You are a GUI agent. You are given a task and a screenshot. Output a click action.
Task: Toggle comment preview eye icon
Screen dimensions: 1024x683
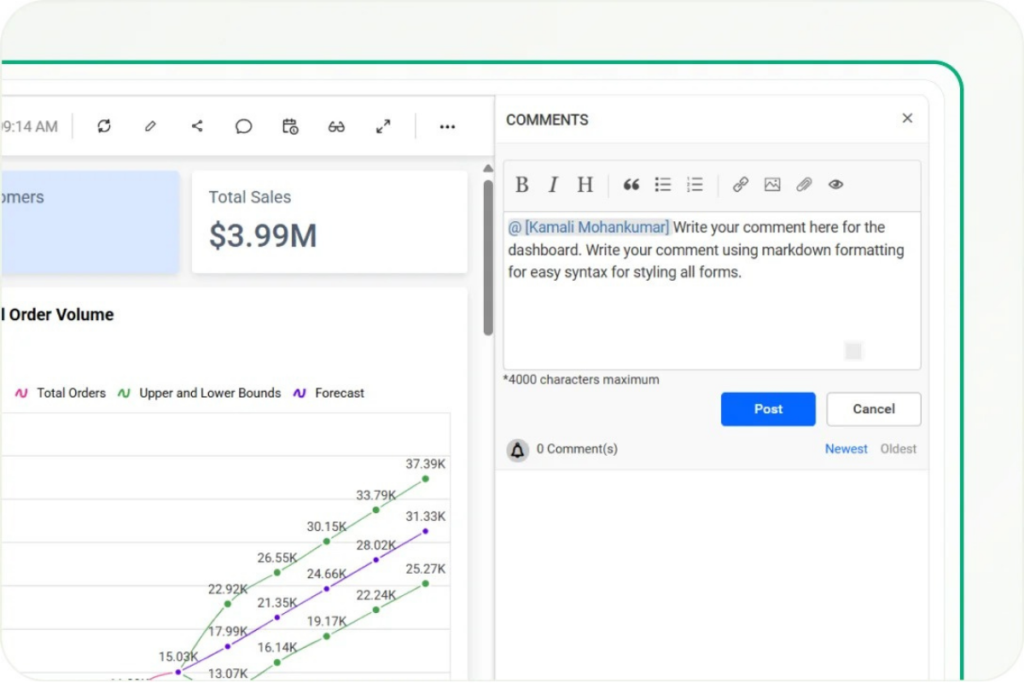tap(836, 185)
